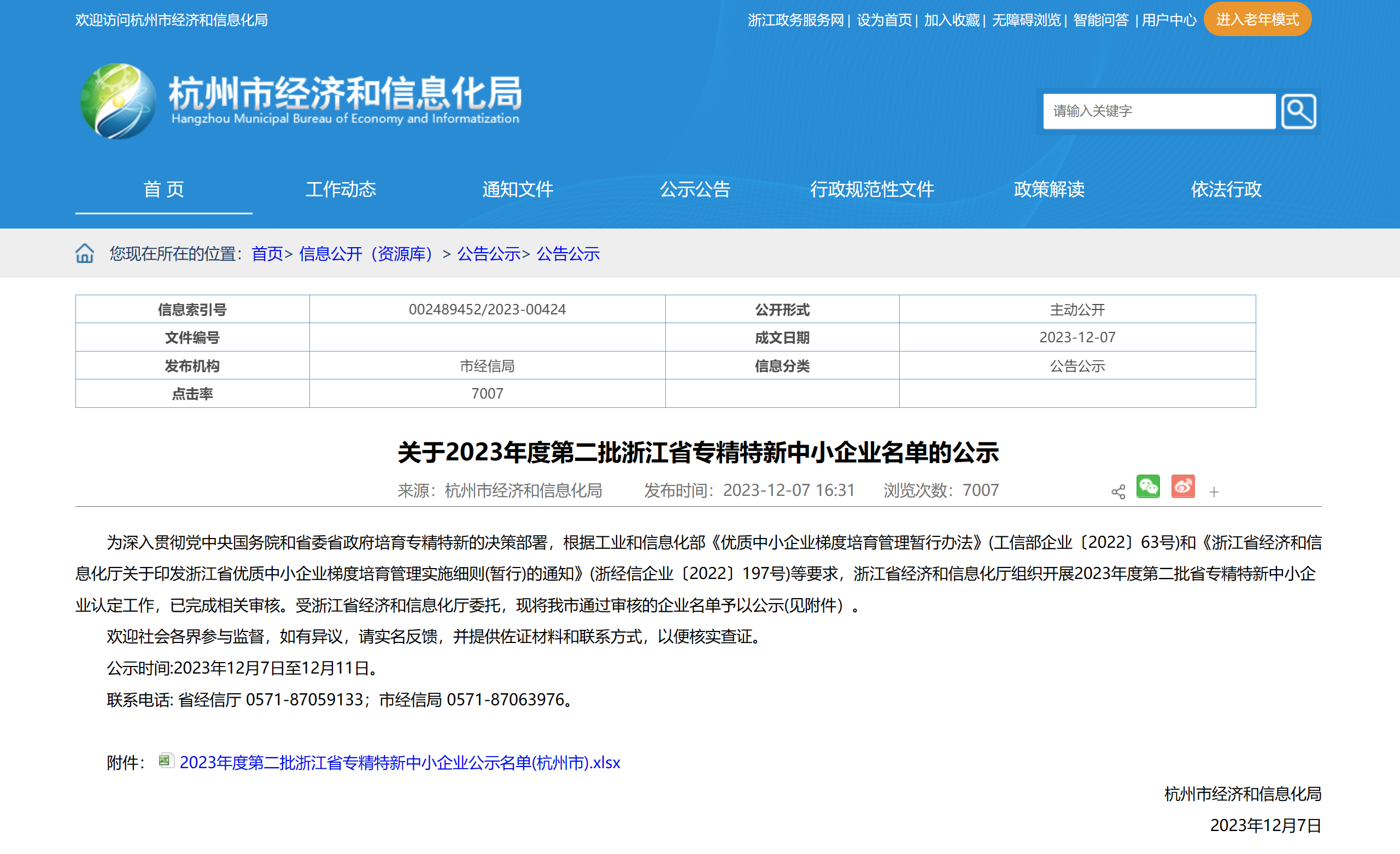Click the generic share icon
Viewport: 1400px width, 854px height.
[1117, 492]
